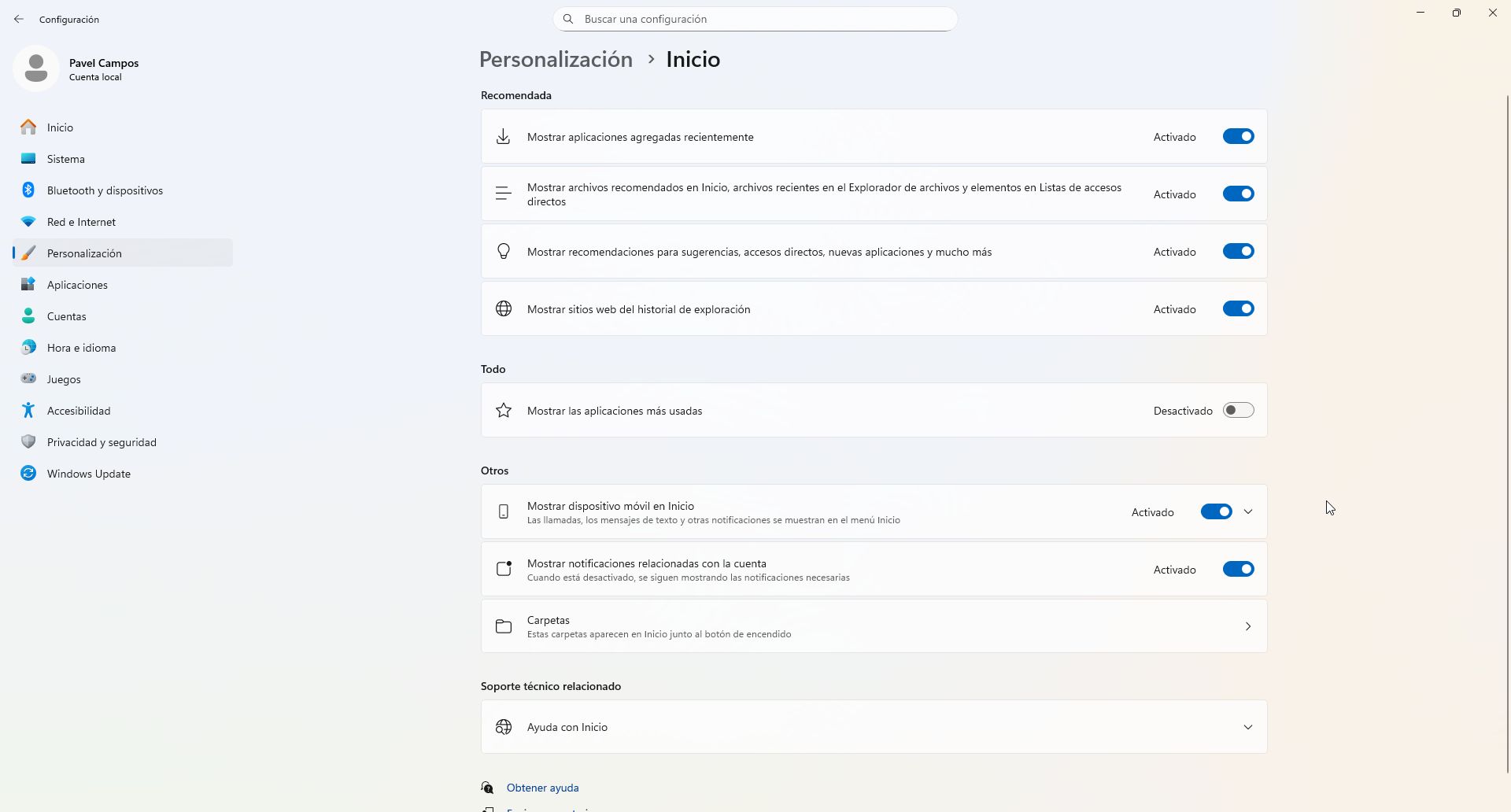Open the Pavel Campos account profile

[77, 69]
